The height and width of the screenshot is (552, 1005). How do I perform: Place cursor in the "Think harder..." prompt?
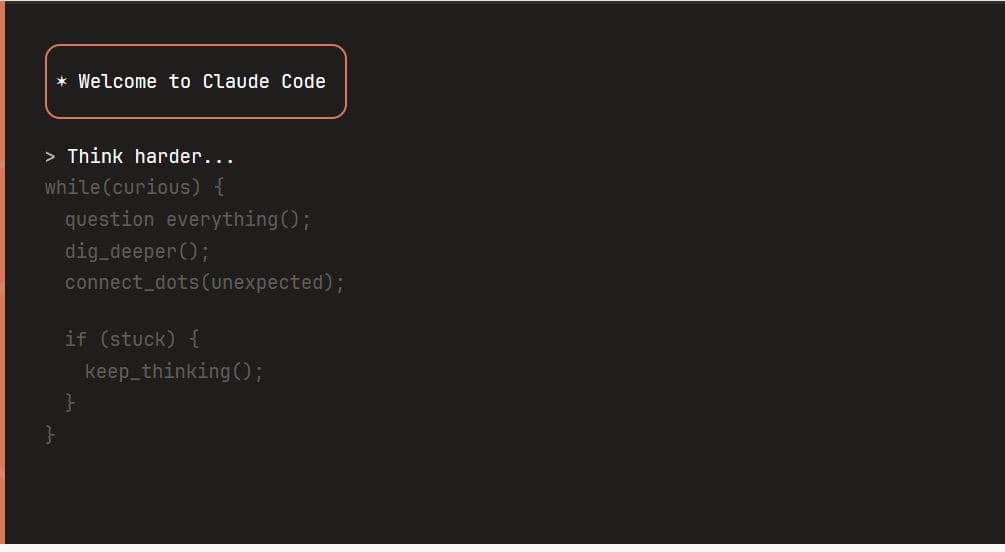[151, 157]
